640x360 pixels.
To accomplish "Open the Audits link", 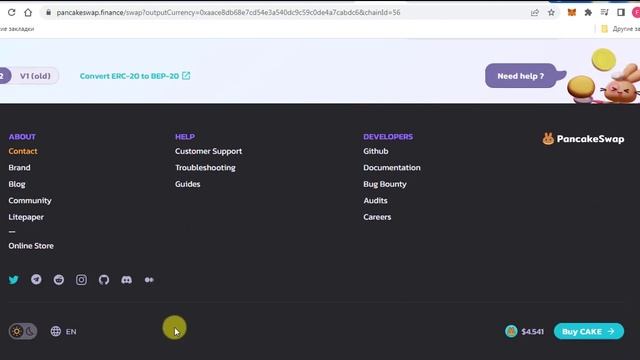I will [376, 200].
